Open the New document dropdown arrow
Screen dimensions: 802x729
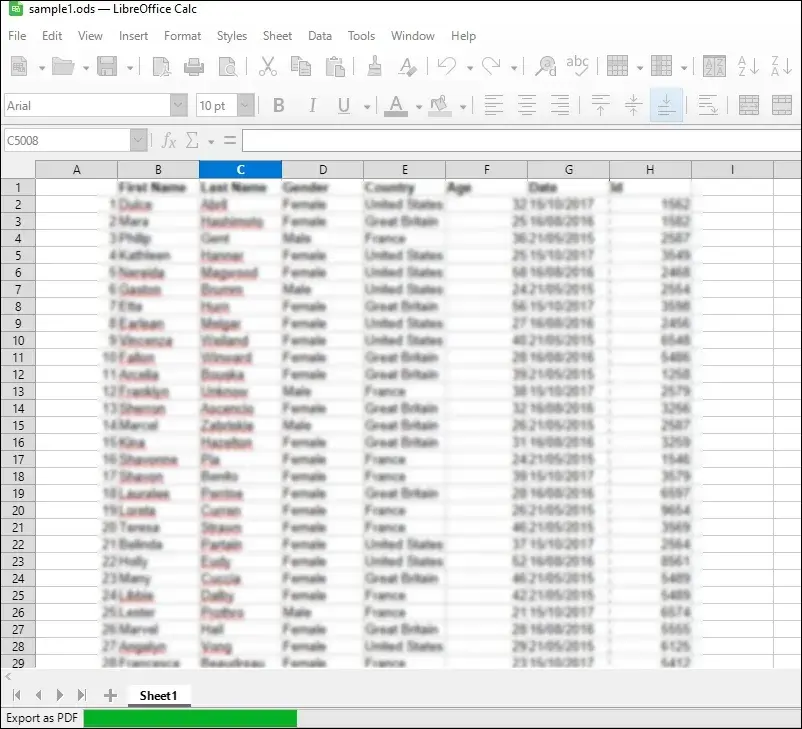pos(42,68)
